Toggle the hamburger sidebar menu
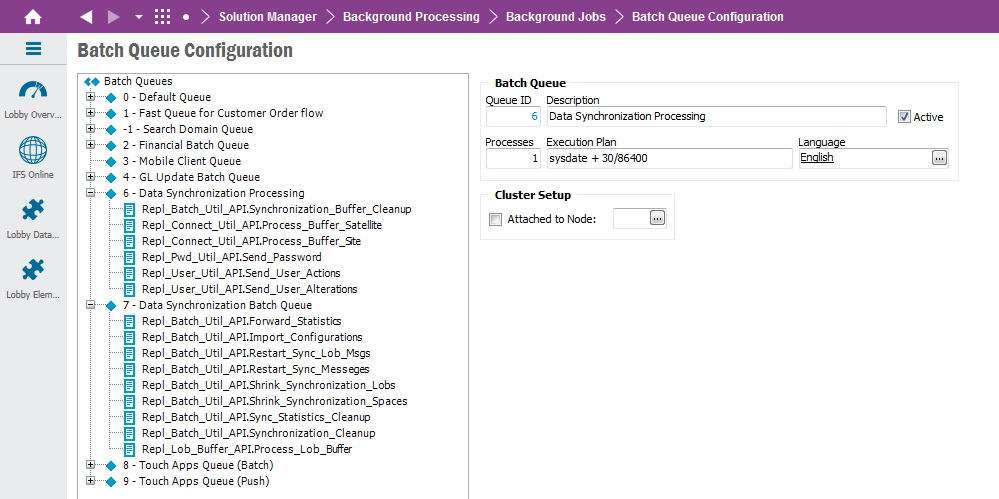The image size is (999, 499). click(x=33, y=49)
